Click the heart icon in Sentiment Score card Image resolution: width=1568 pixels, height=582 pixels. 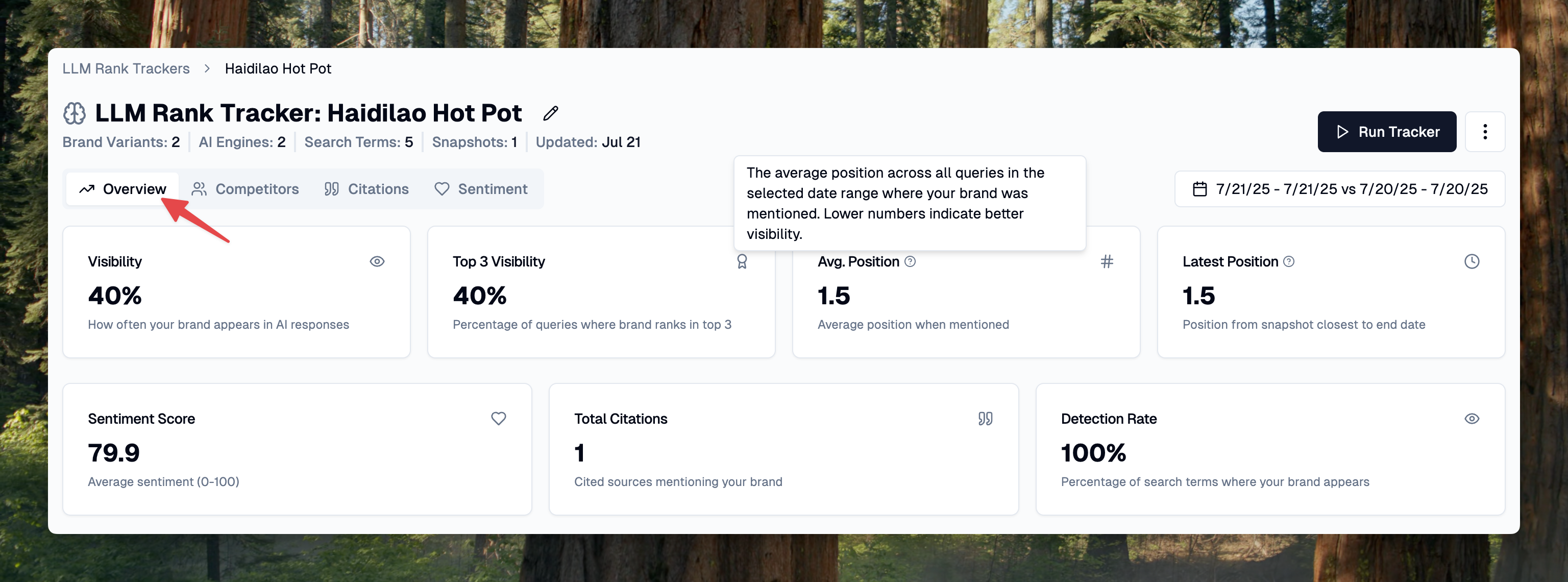(x=498, y=419)
